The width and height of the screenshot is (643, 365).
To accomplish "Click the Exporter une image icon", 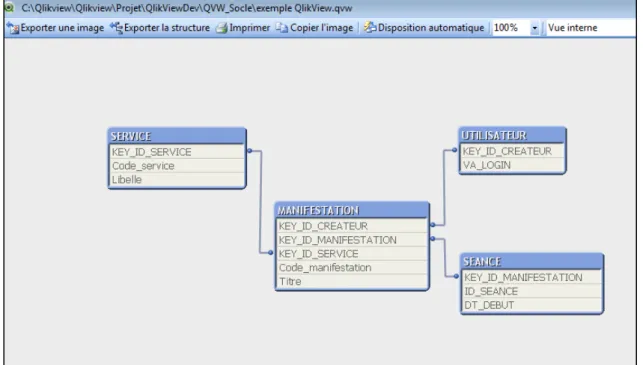I will (x=13, y=28).
